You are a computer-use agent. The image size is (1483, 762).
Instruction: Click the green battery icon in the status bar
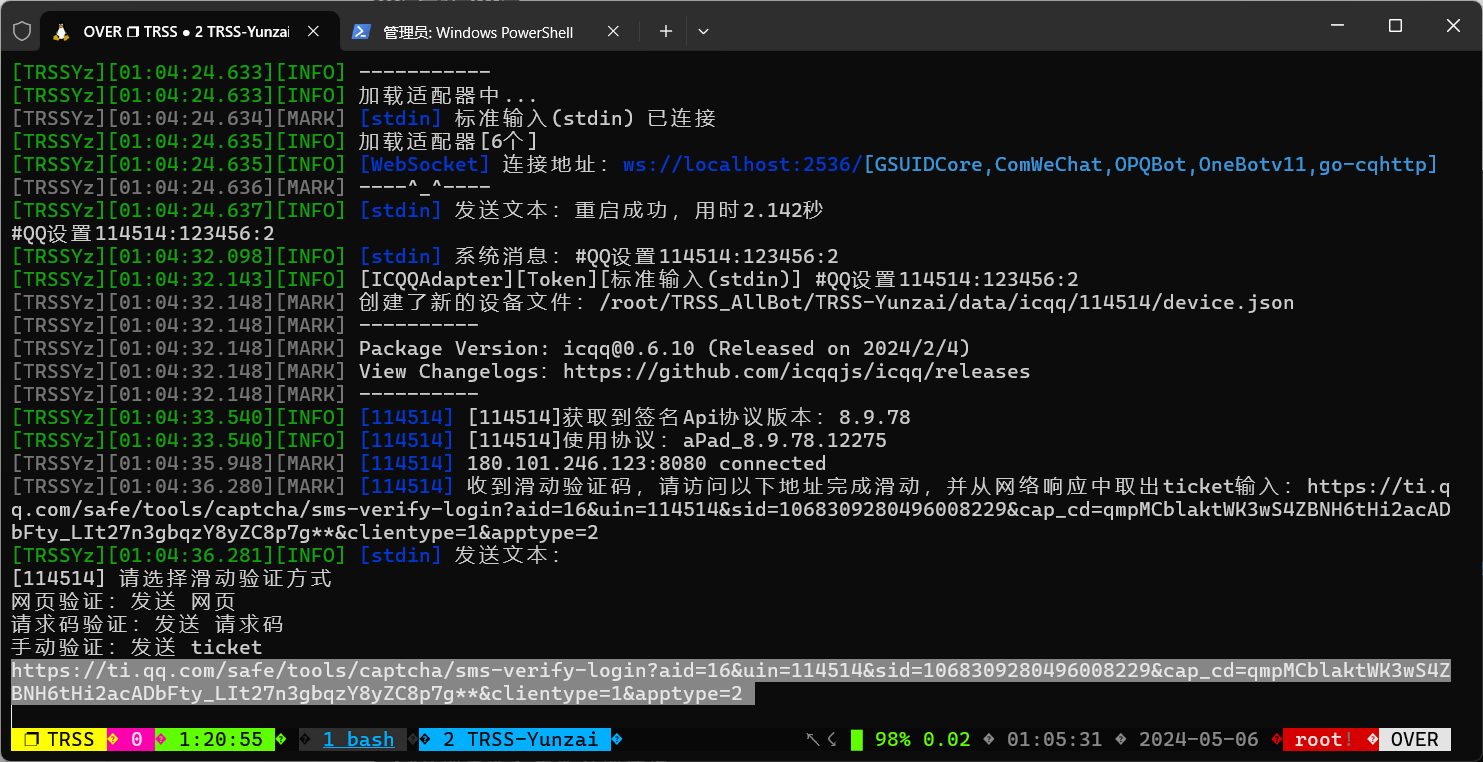(857, 740)
